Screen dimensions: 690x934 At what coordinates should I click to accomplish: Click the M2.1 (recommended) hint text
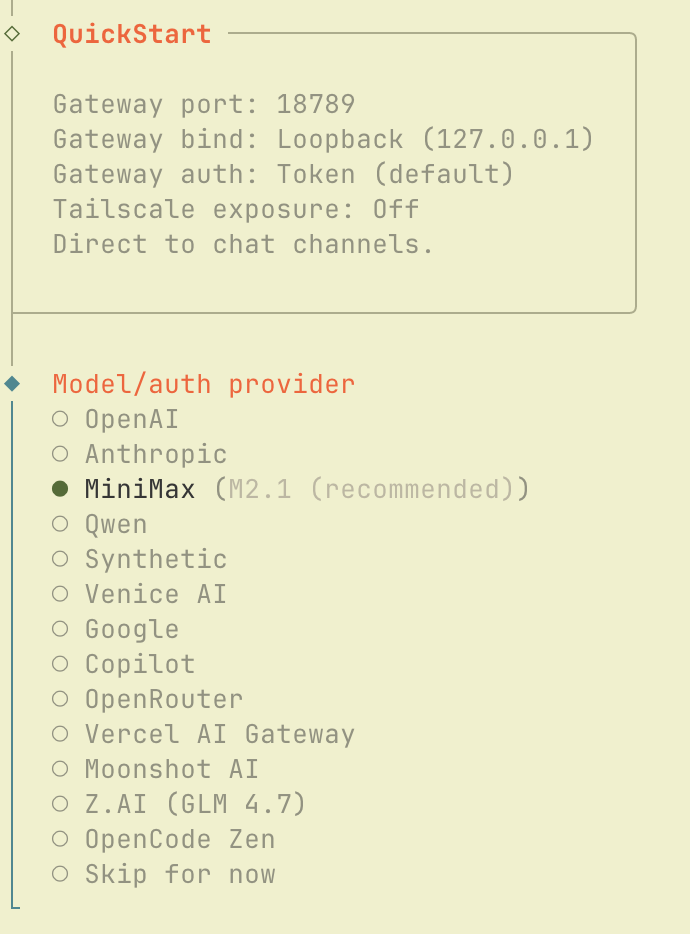click(372, 489)
